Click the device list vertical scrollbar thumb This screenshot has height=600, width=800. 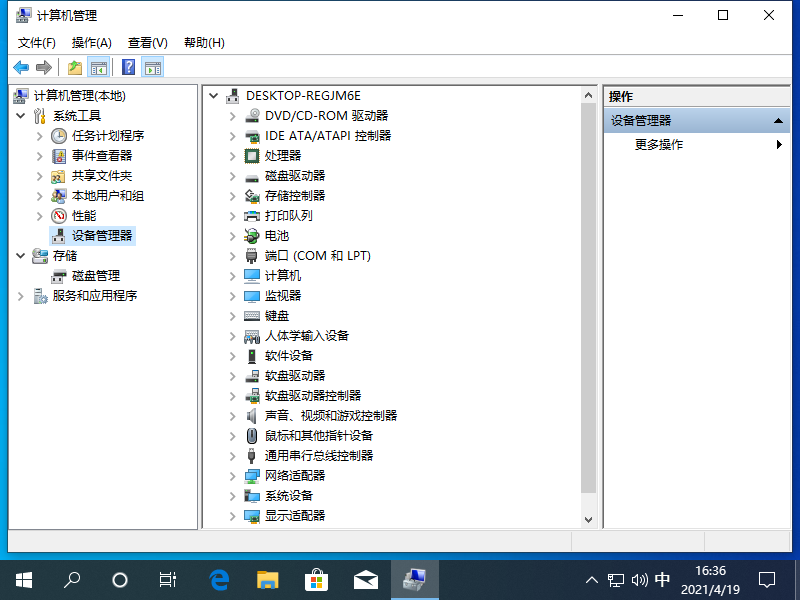pyautogui.click(x=588, y=298)
